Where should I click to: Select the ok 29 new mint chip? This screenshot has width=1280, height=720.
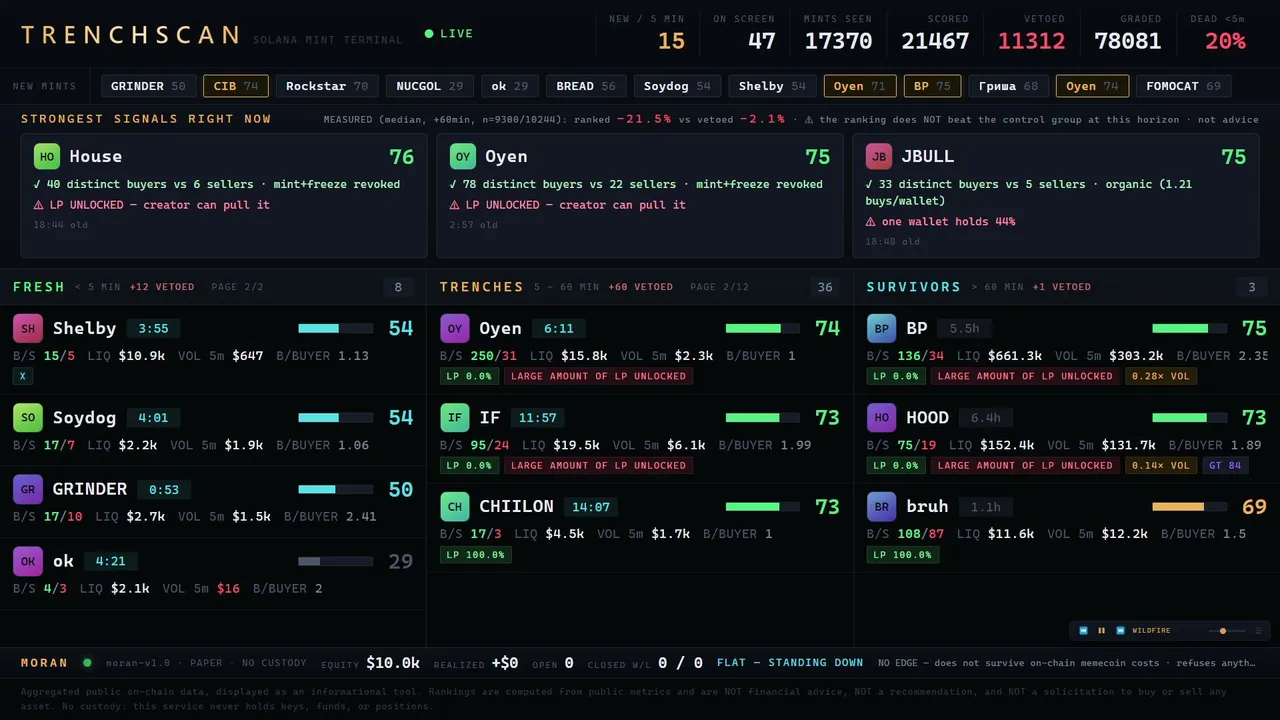point(510,86)
